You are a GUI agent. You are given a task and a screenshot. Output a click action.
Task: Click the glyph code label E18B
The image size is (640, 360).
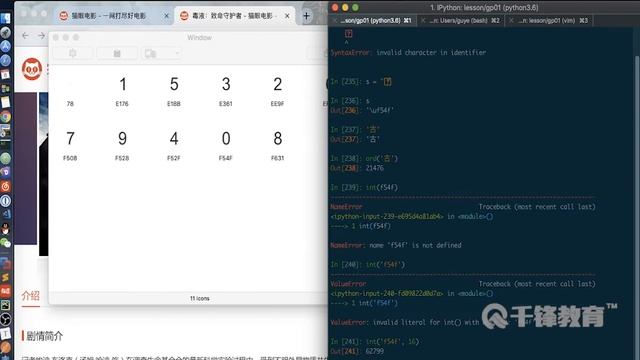click(174, 104)
